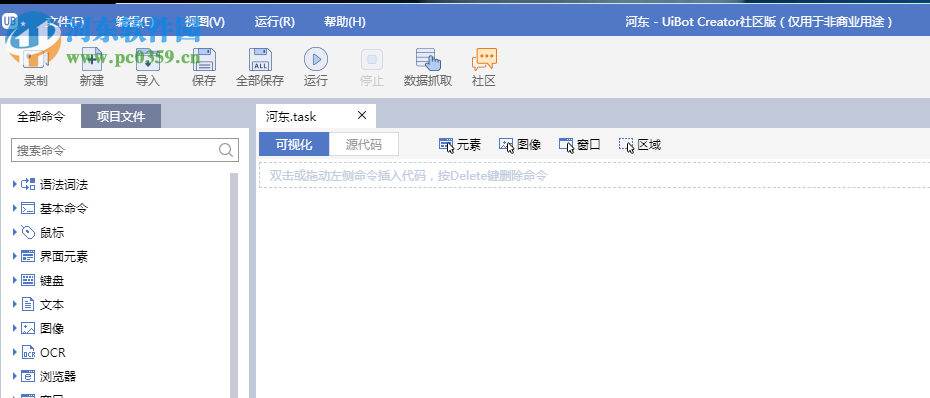Expand the 鼠标 tree node
The width and height of the screenshot is (930, 398).
[15, 233]
